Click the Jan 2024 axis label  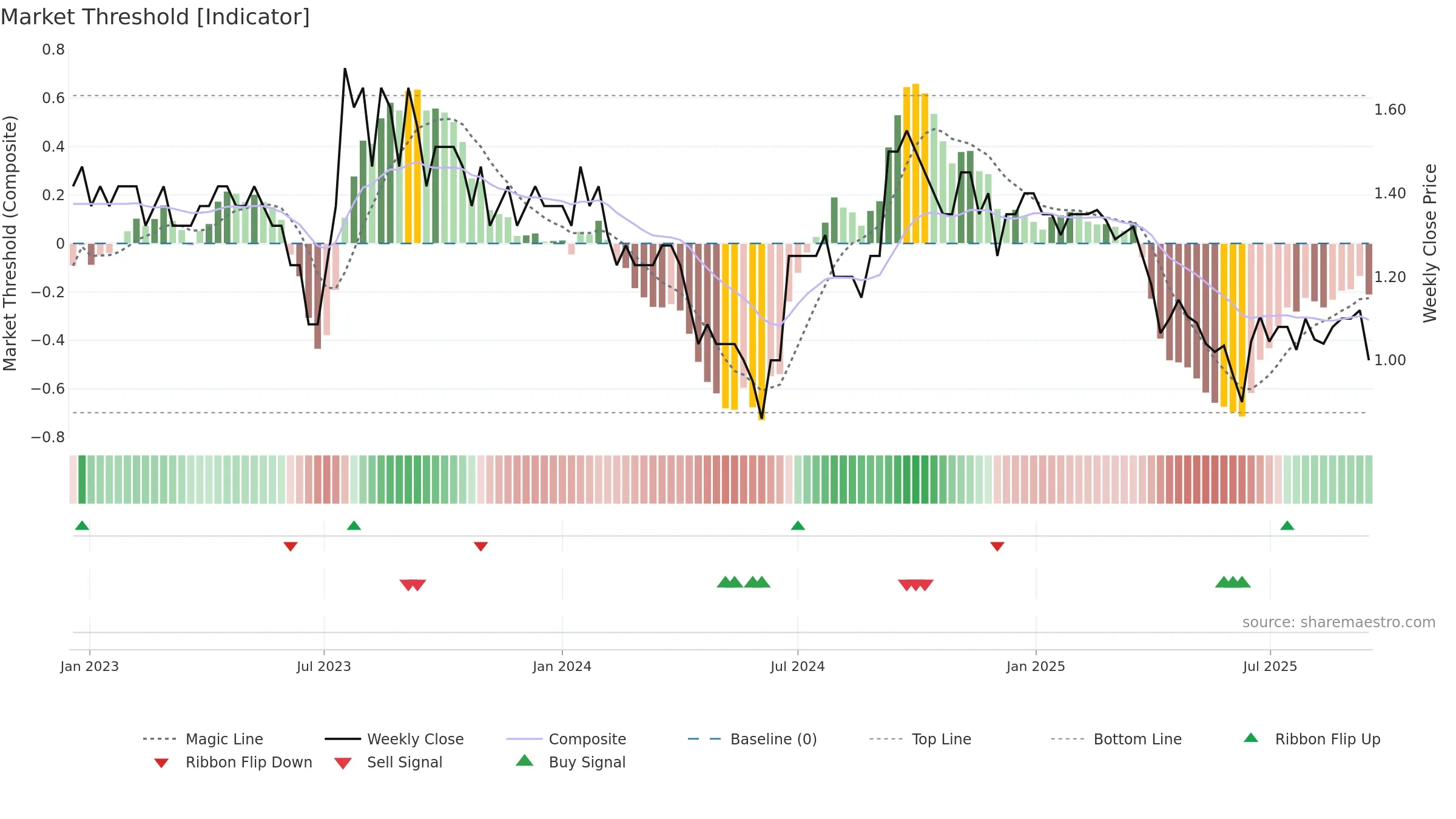click(x=562, y=667)
